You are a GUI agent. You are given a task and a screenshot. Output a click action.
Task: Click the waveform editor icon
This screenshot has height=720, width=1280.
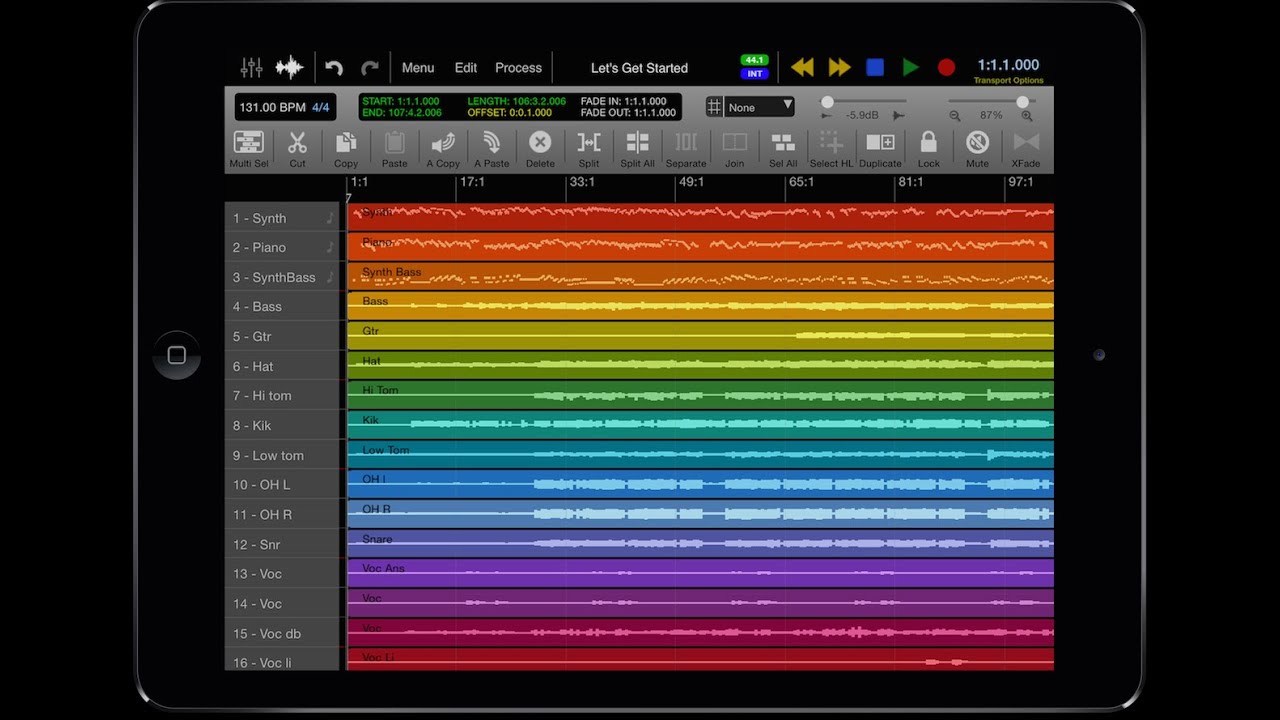(x=289, y=66)
